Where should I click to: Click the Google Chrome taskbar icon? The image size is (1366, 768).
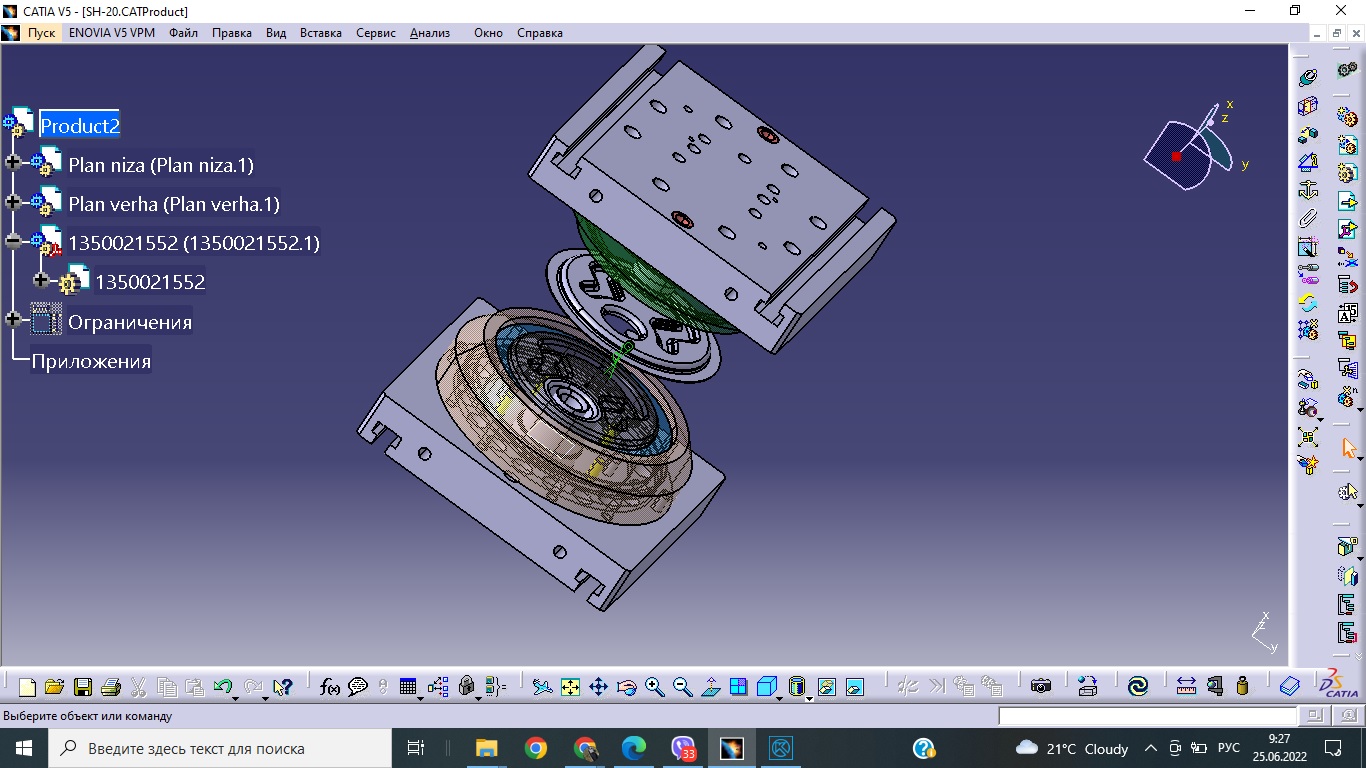coord(536,748)
